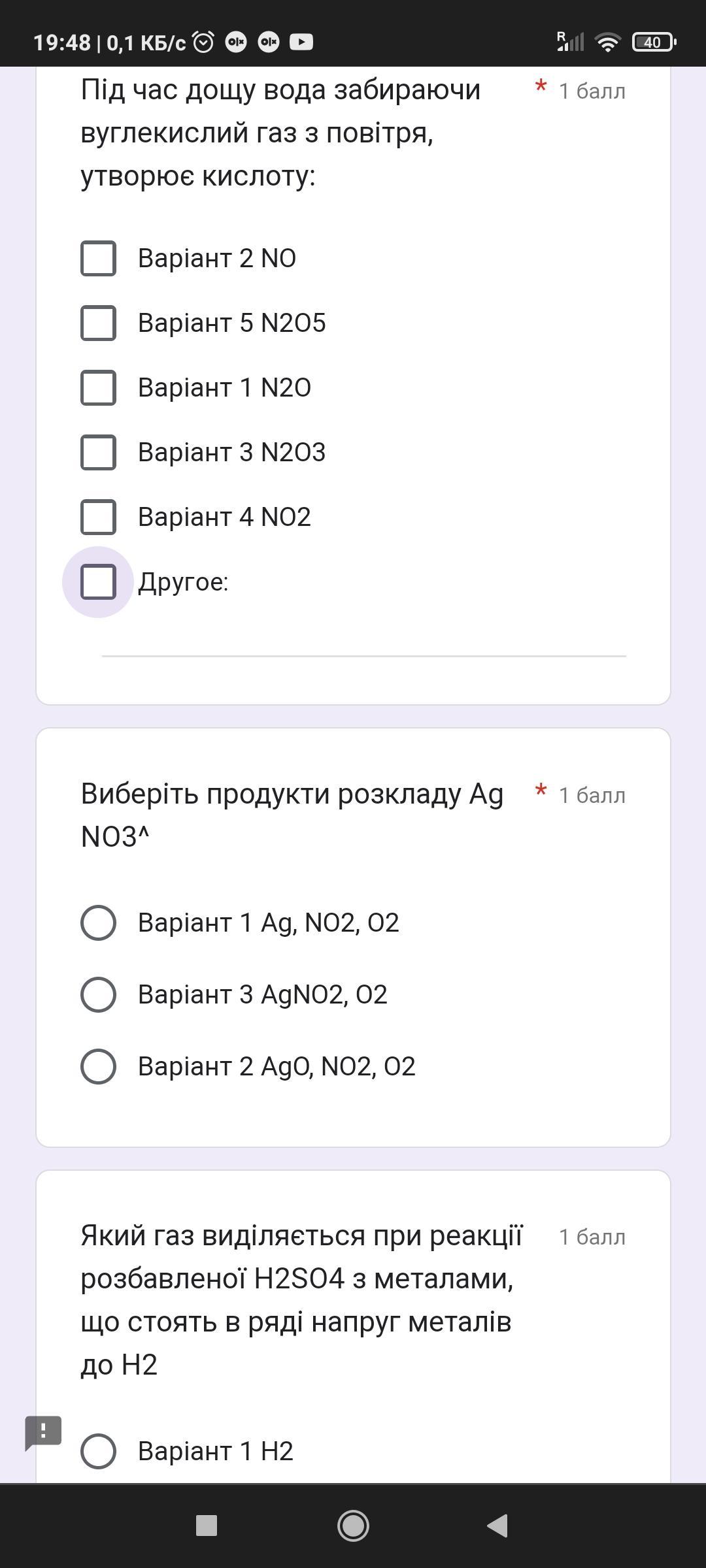Choose radio 'Варіант 3 AgNO2, O2'
This screenshot has height=1568, width=706.
click(98, 994)
